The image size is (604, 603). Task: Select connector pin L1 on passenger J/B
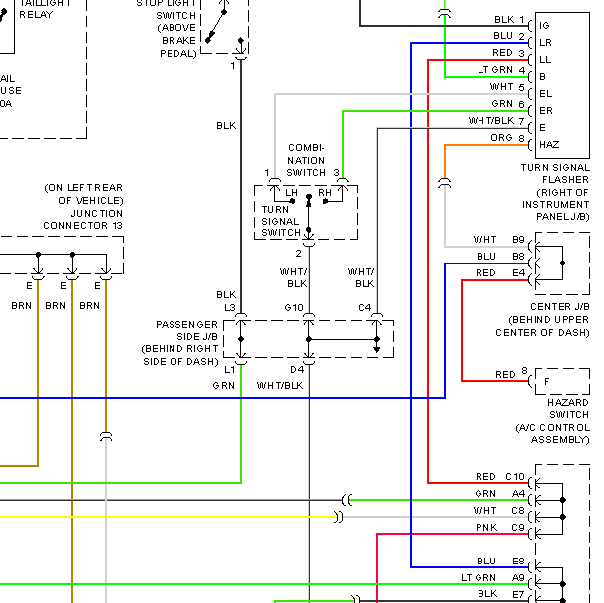click(230, 370)
